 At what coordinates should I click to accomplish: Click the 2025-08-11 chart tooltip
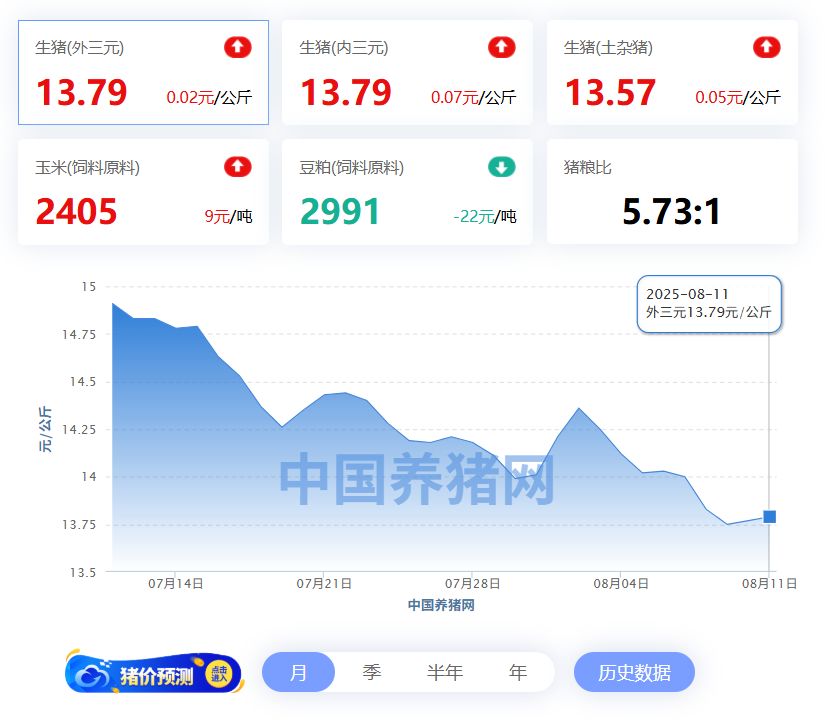pos(709,304)
